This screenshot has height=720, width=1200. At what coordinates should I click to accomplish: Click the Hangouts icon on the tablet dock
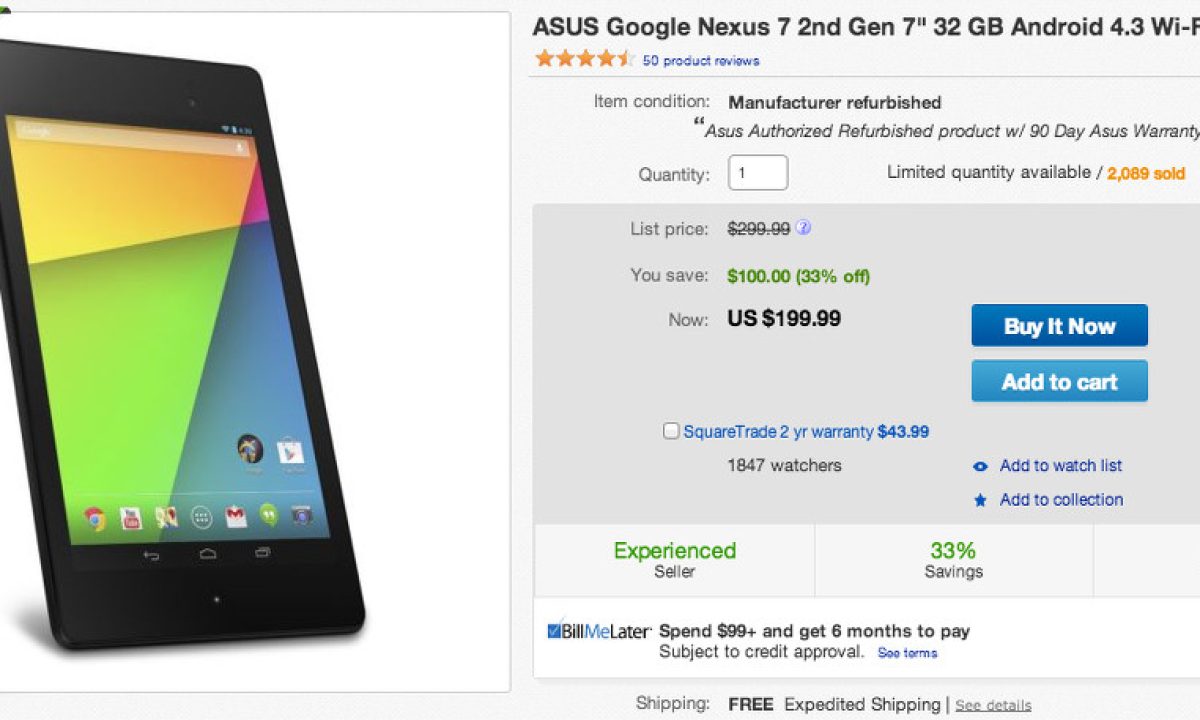(268, 516)
